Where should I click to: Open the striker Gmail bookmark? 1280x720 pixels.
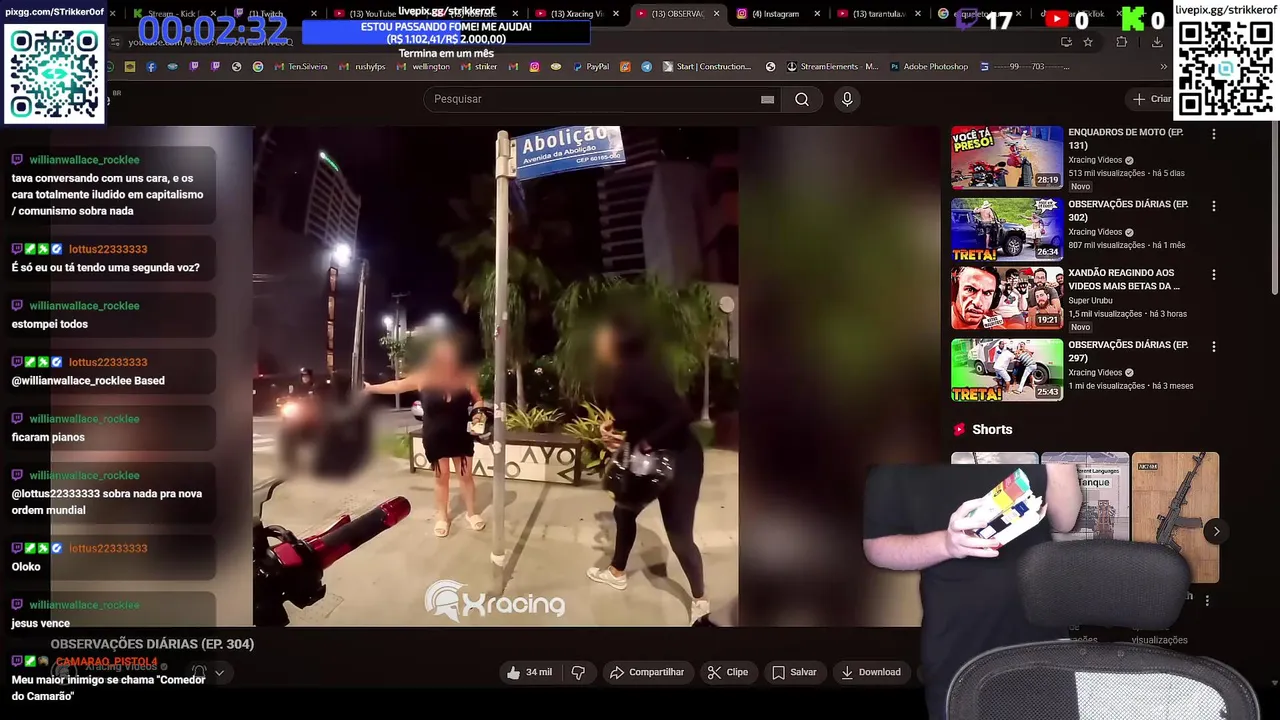click(x=478, y=67)
